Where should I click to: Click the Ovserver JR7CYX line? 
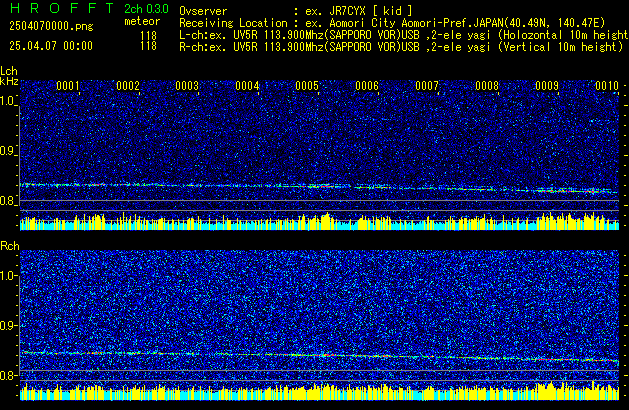coord(296,11)
